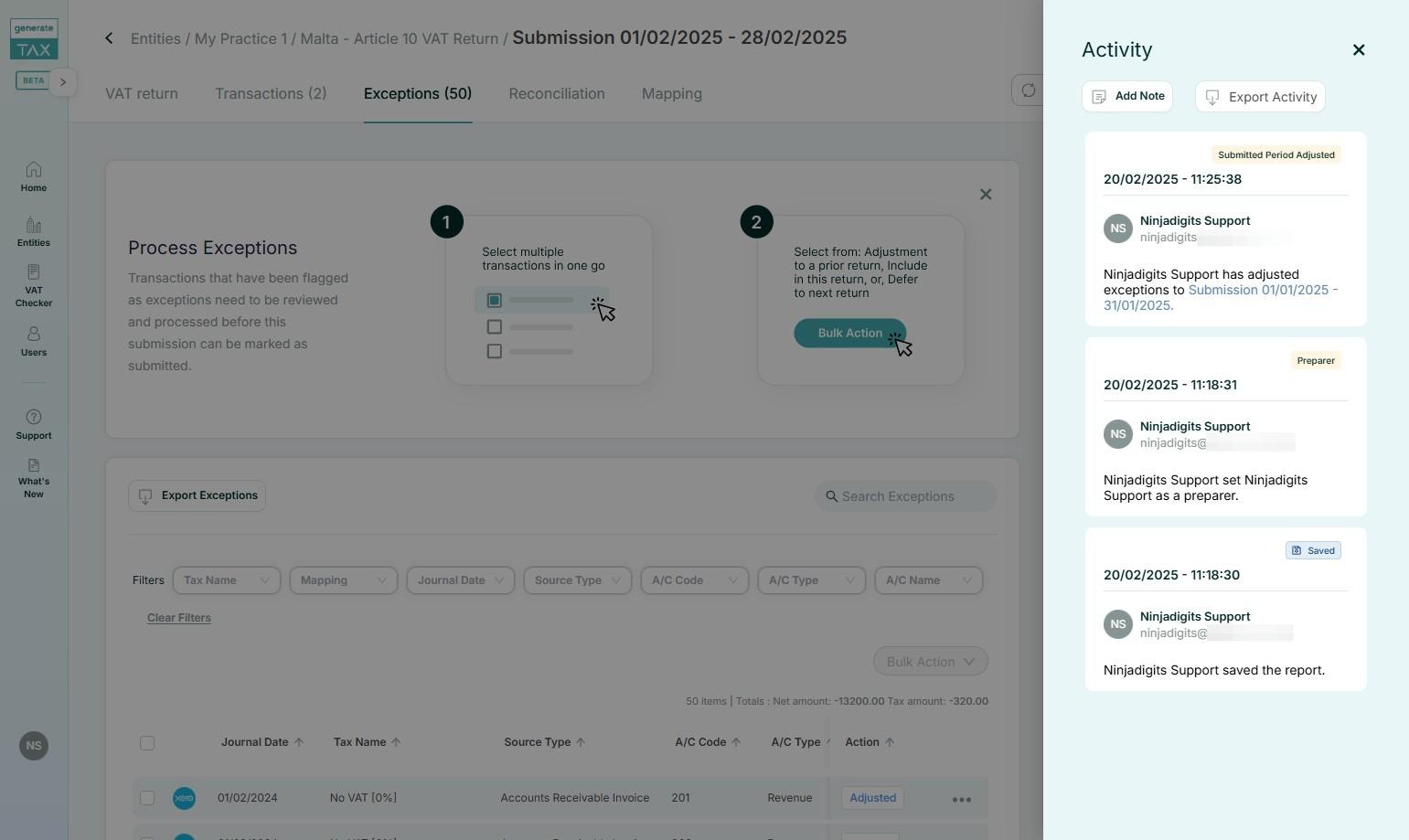The width and height of the screenshot is (1409, 840).
Task: Open the VAT Checker tool
Action: click(x=34, y=285)
